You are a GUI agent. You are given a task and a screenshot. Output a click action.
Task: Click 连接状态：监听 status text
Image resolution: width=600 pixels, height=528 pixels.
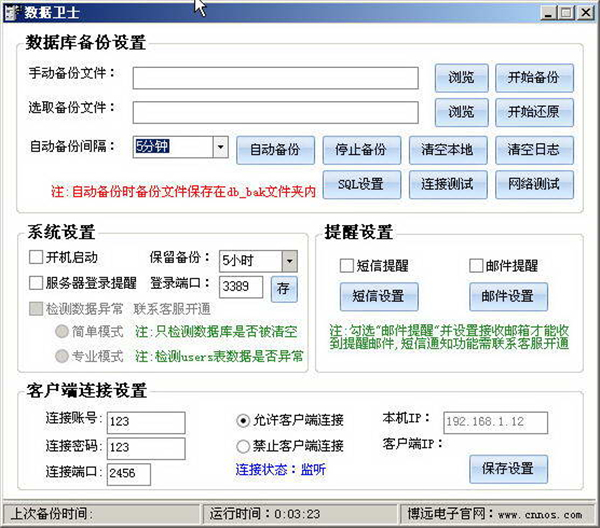tap(281, 470)
